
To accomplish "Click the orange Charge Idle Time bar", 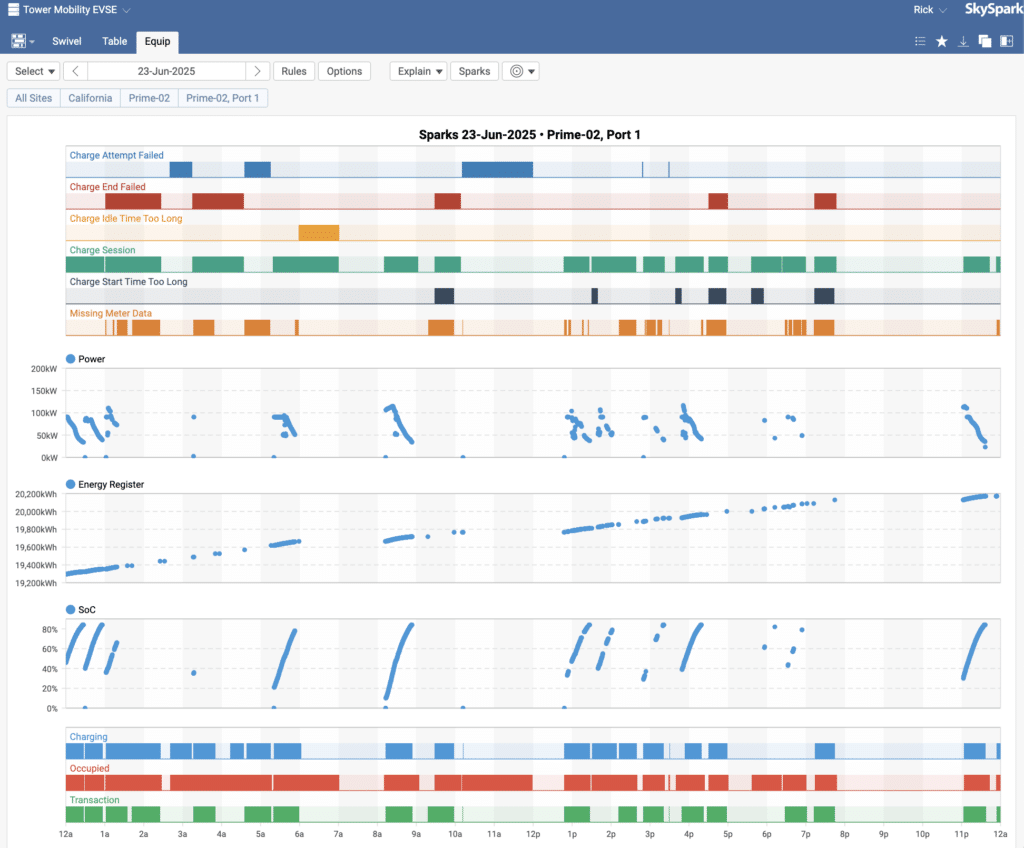I will pos(318,233).
